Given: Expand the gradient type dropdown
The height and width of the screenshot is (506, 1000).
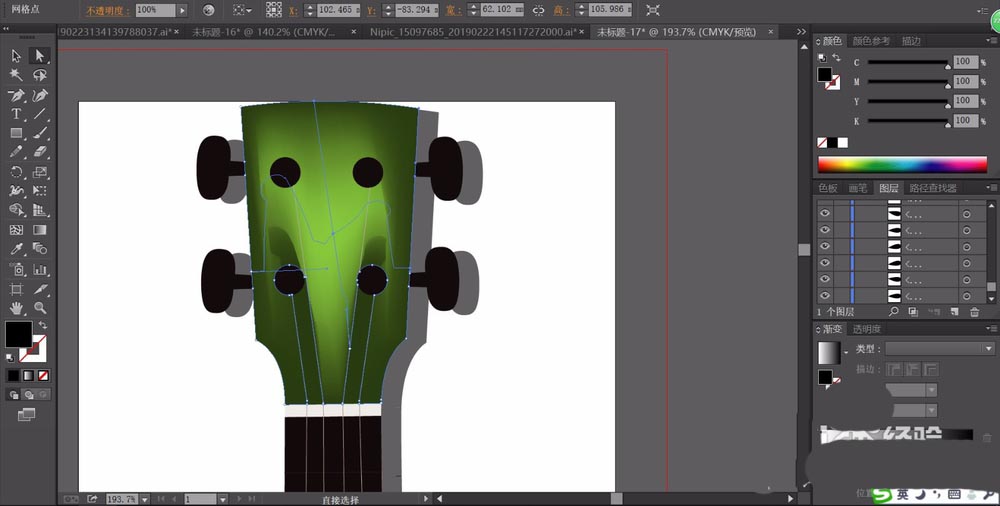Looking at the screenshot, I should (988, 348).
